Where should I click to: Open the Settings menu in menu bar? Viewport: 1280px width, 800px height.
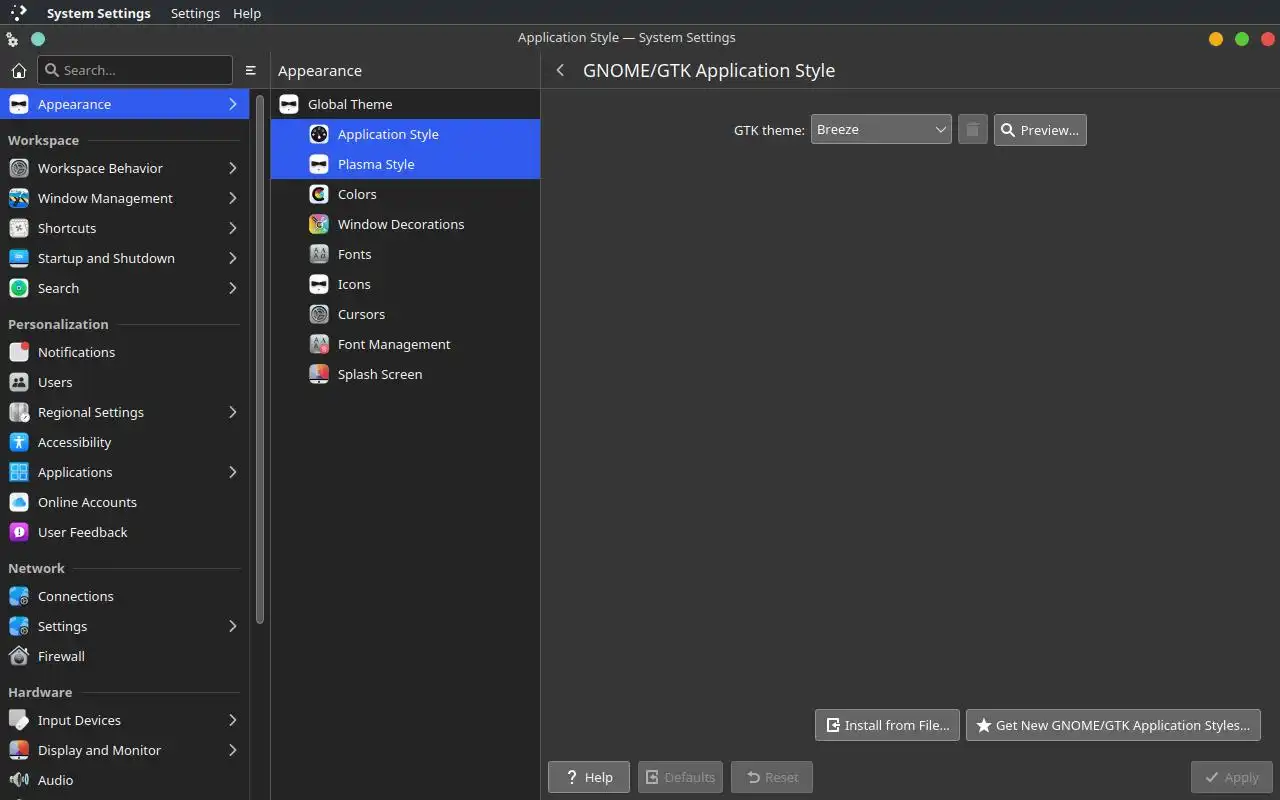point(195,13)
